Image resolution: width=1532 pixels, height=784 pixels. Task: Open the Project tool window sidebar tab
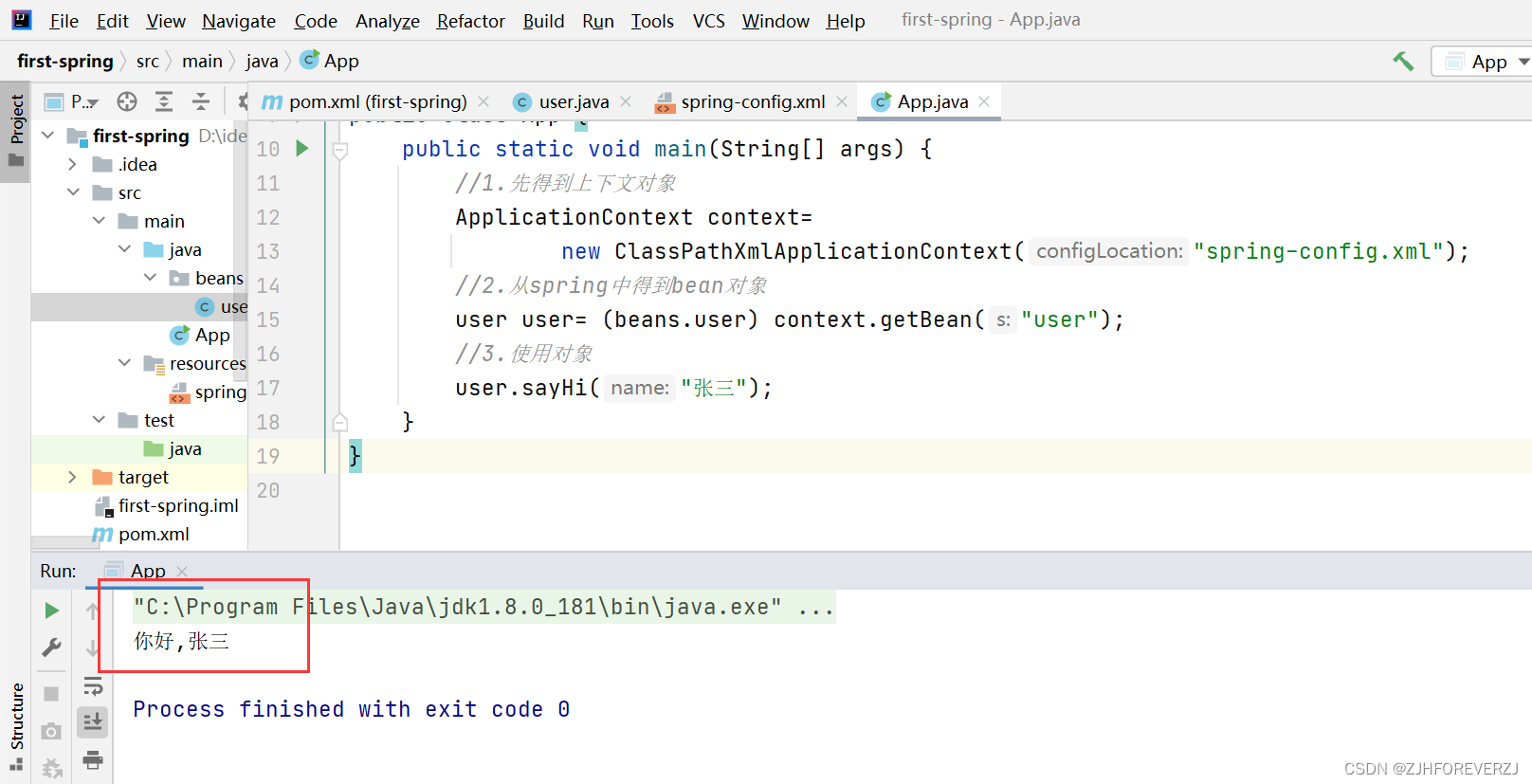point(16,131)
